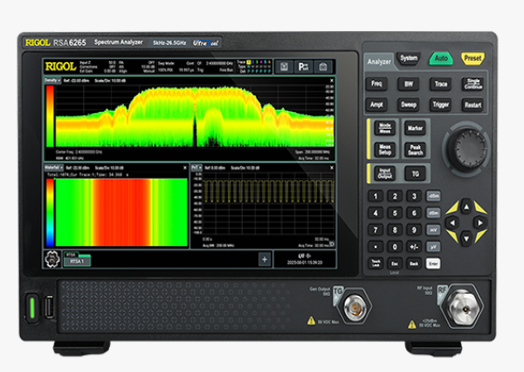Image resolution: width=524 pixels, height=372 pixels.
Task: Close the Density spectrum pane with its X
Action: pyautogui.click(x=332, y=81)
